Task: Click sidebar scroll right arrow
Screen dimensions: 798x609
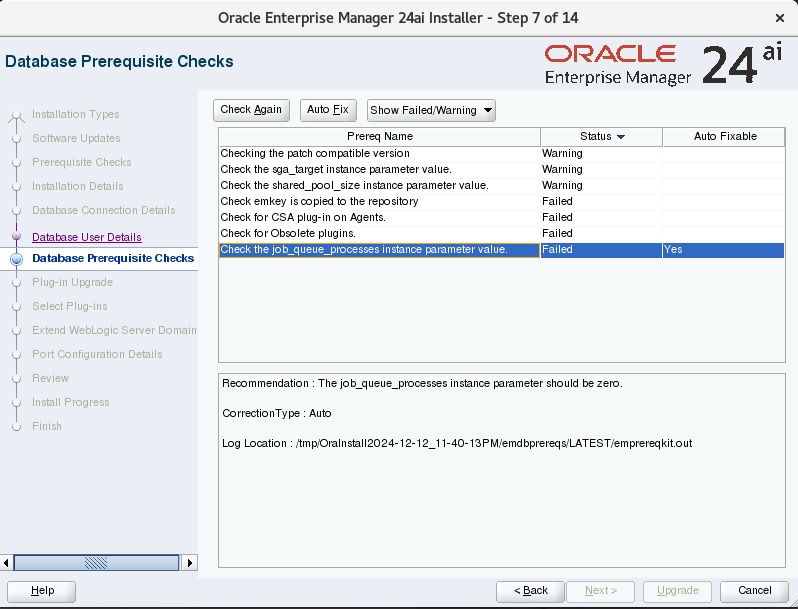Action: (x=190, y=563)
